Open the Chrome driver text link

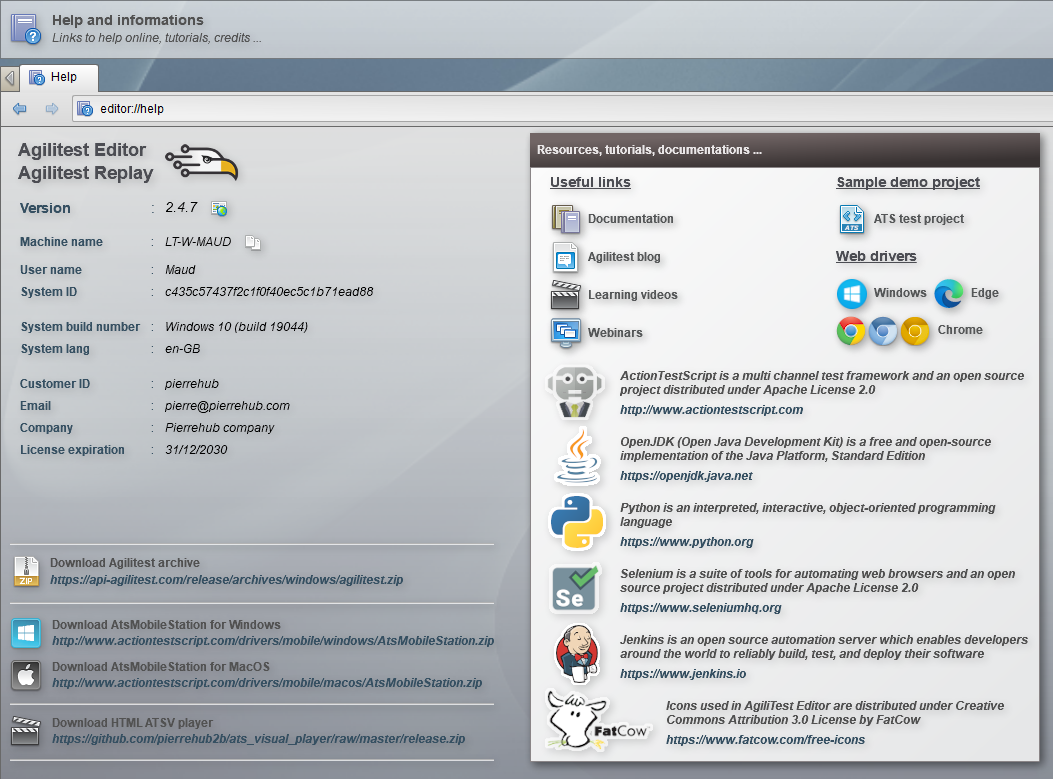pyautogui.click(x=960, y=330)
